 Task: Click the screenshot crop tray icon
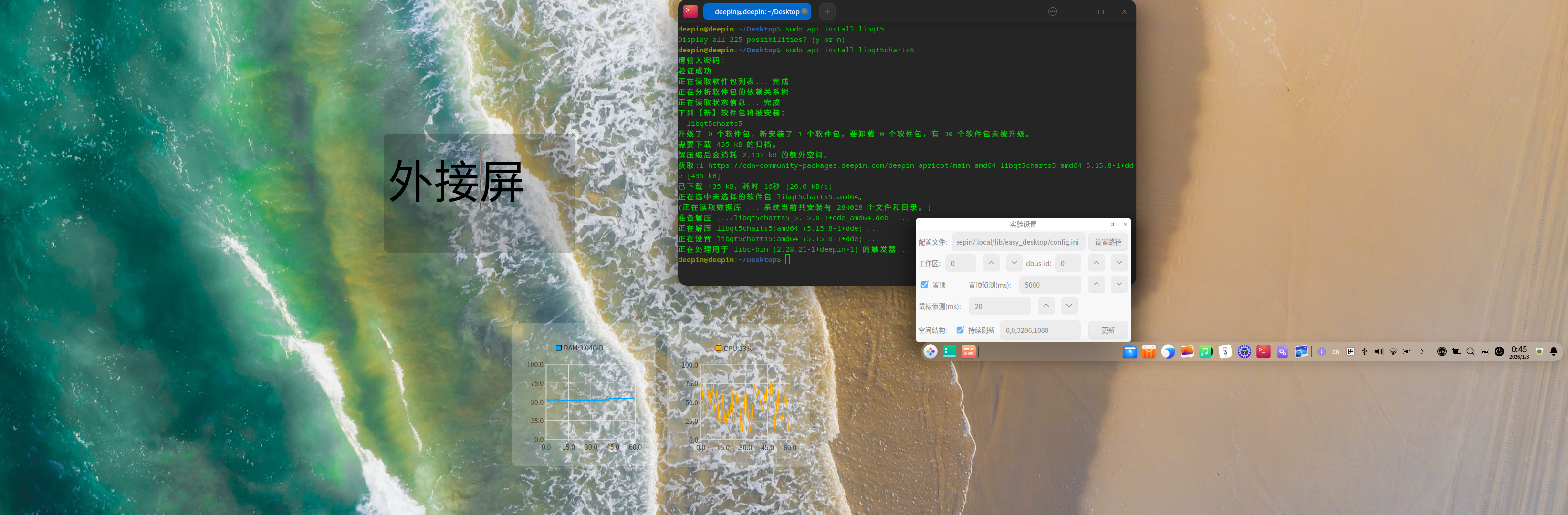[x=1456, y=351]
